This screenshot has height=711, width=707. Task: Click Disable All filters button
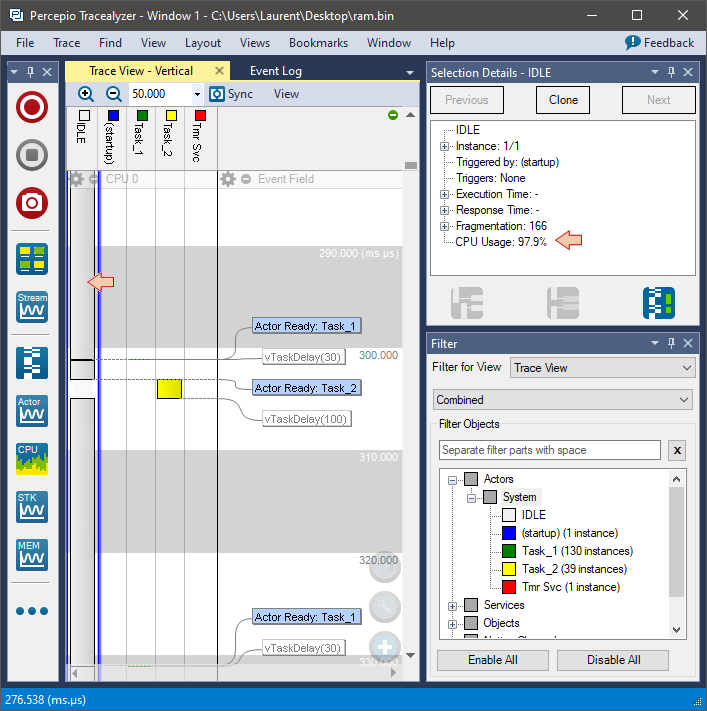(613, 660)
